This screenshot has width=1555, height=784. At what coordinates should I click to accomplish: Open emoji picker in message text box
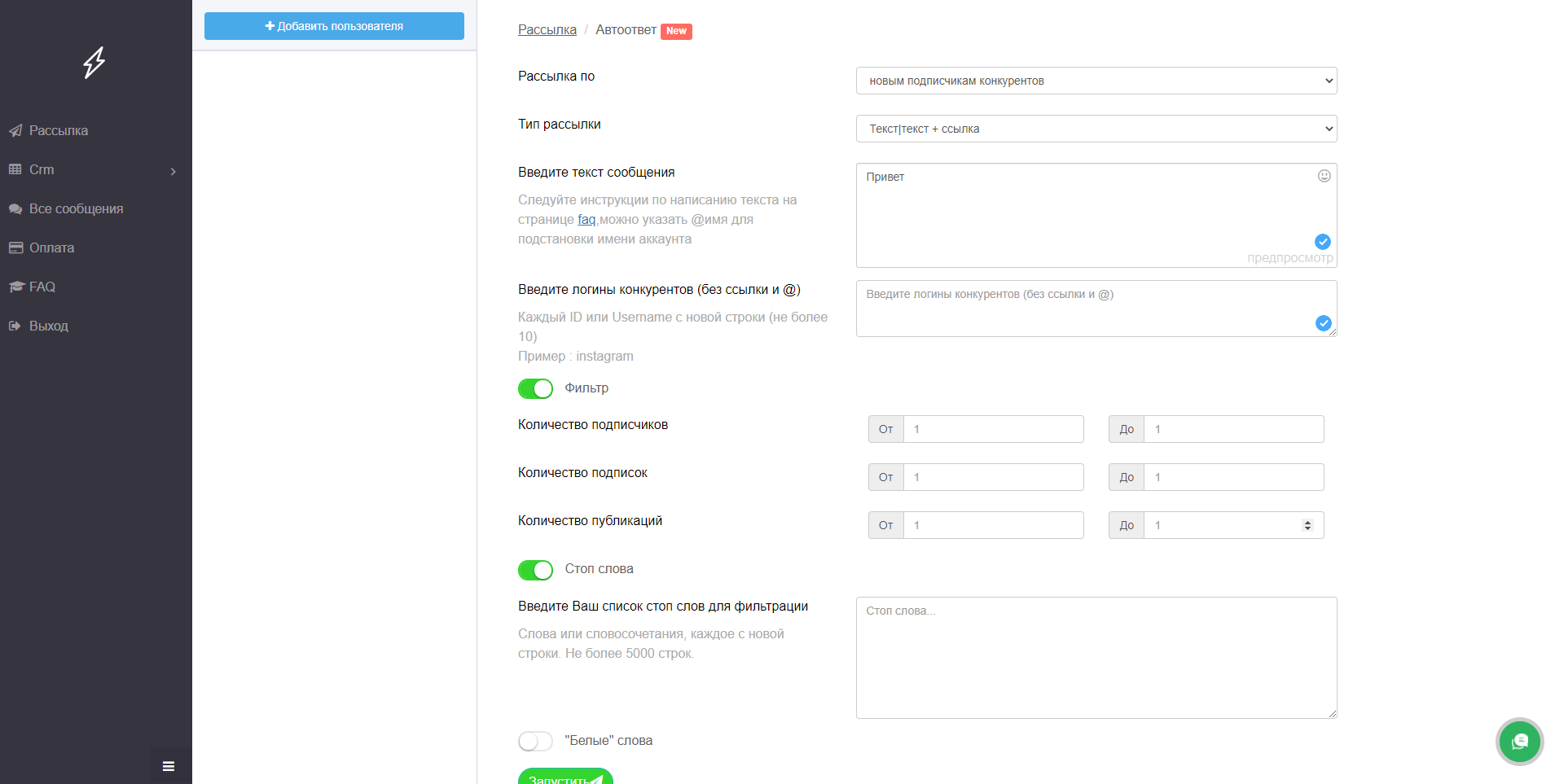point(1324,176)
